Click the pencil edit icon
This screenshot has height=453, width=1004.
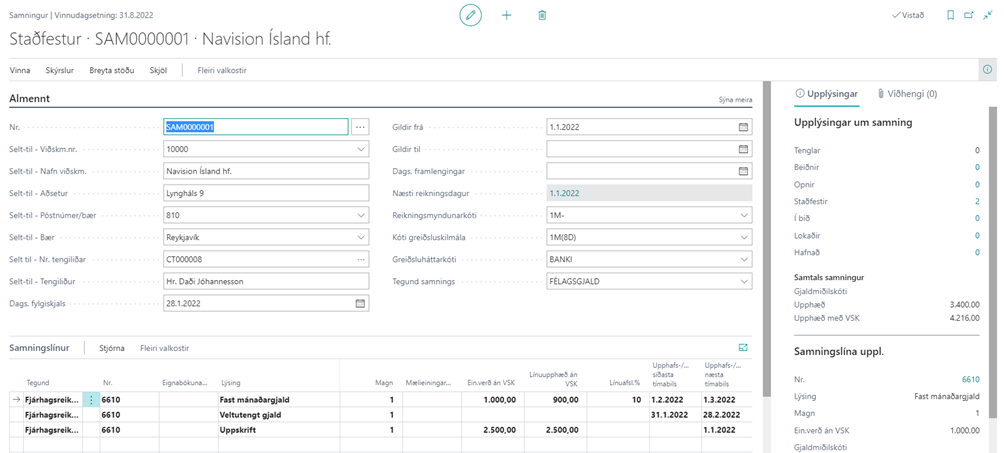coord(470,16)
